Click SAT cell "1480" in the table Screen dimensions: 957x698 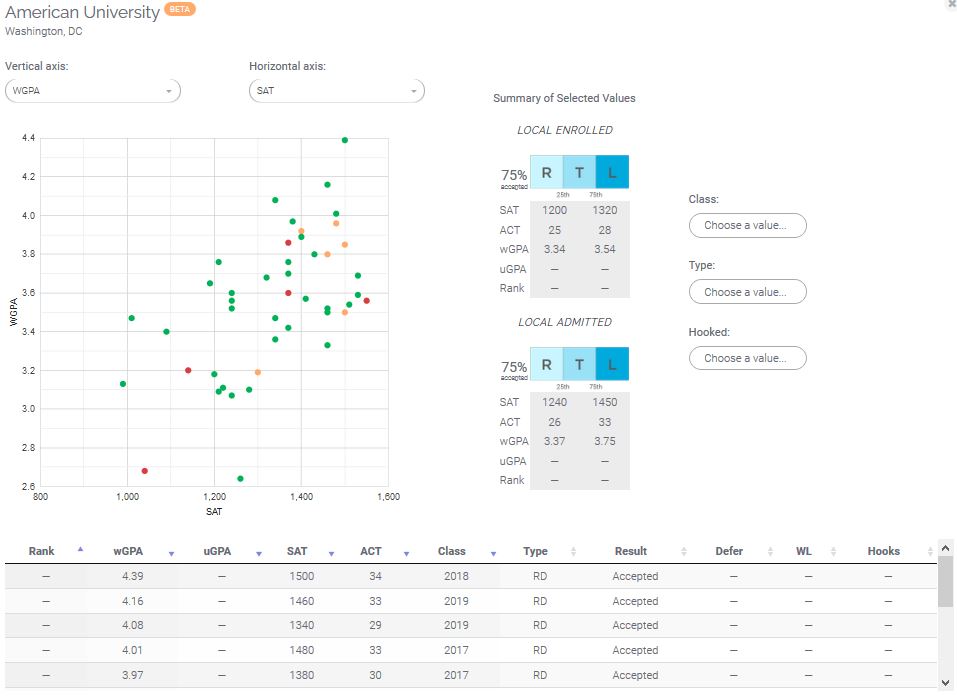pyautogui.click(x=302, y=650)
